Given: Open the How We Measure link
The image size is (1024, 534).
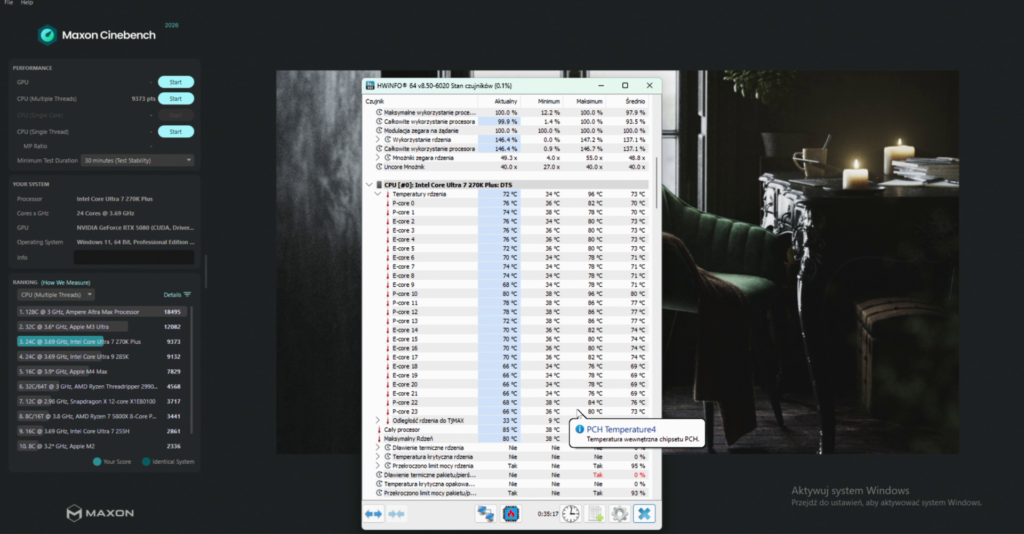Looking at the screenshot, I should click(65, 283).
